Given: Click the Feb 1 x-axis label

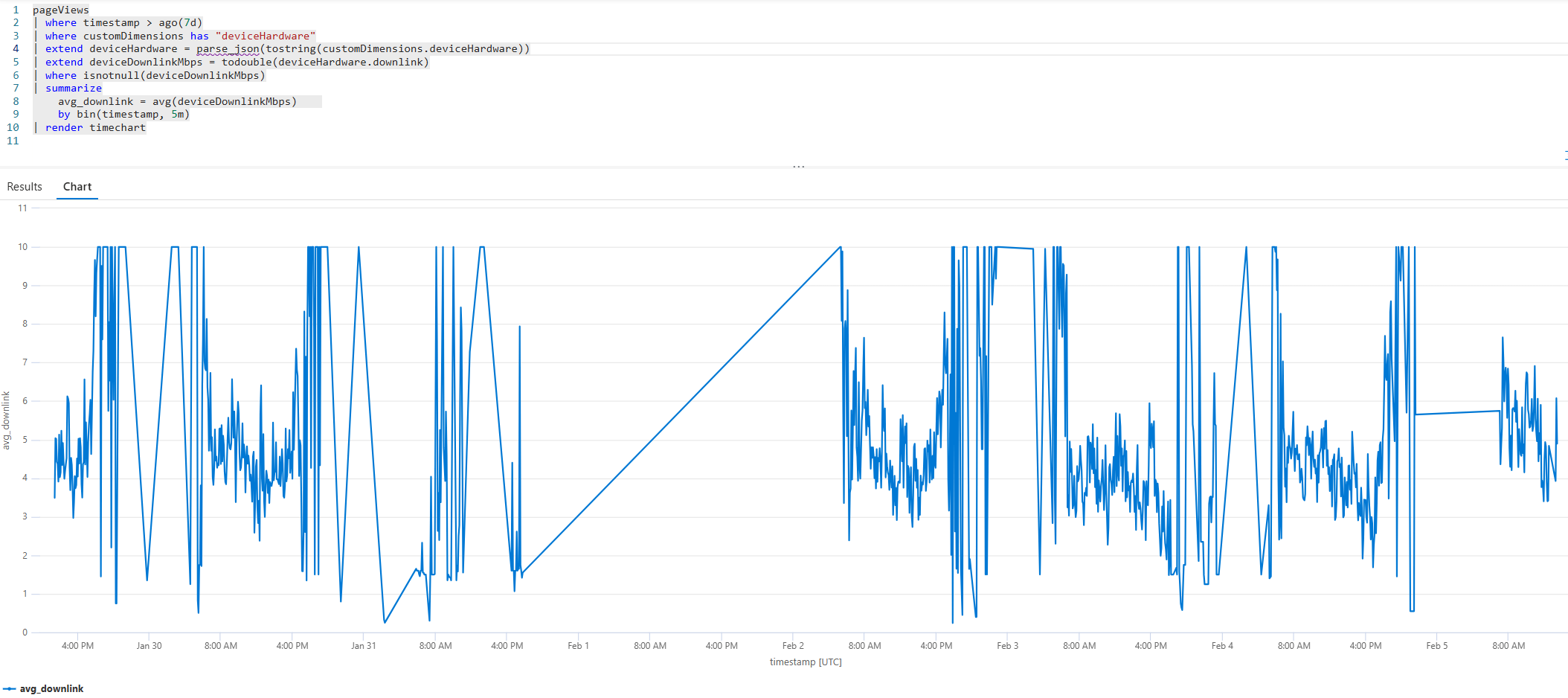Looking at the screenshot, I should click(x=578, y=646).
